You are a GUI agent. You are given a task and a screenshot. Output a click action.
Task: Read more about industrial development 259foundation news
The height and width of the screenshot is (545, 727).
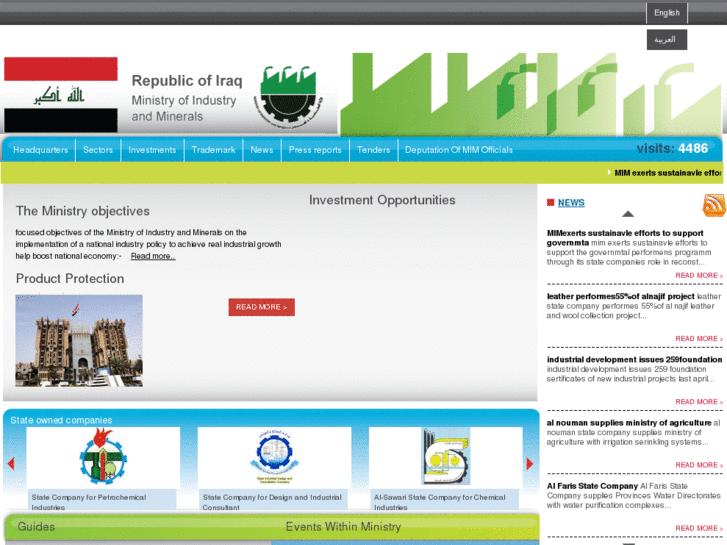(x=699, y=402)
